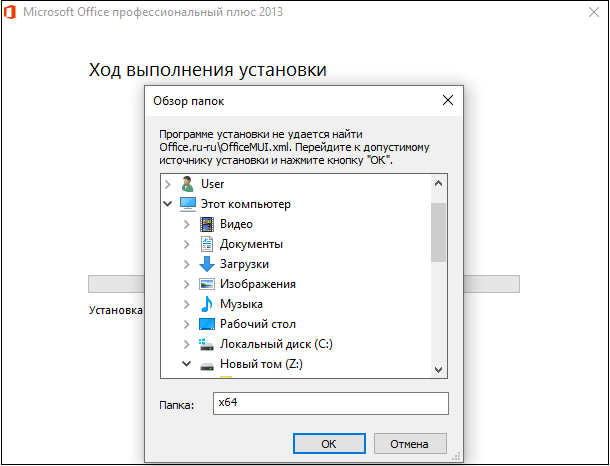Click the Документы page icon
This screenshot has width=610, height=466.
tap(207, 244)
